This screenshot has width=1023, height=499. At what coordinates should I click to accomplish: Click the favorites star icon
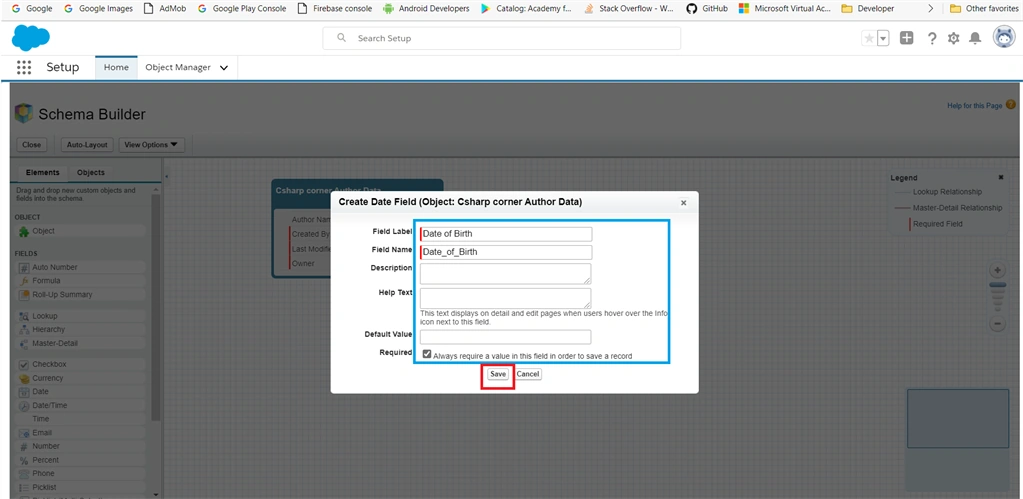[869, 38]
